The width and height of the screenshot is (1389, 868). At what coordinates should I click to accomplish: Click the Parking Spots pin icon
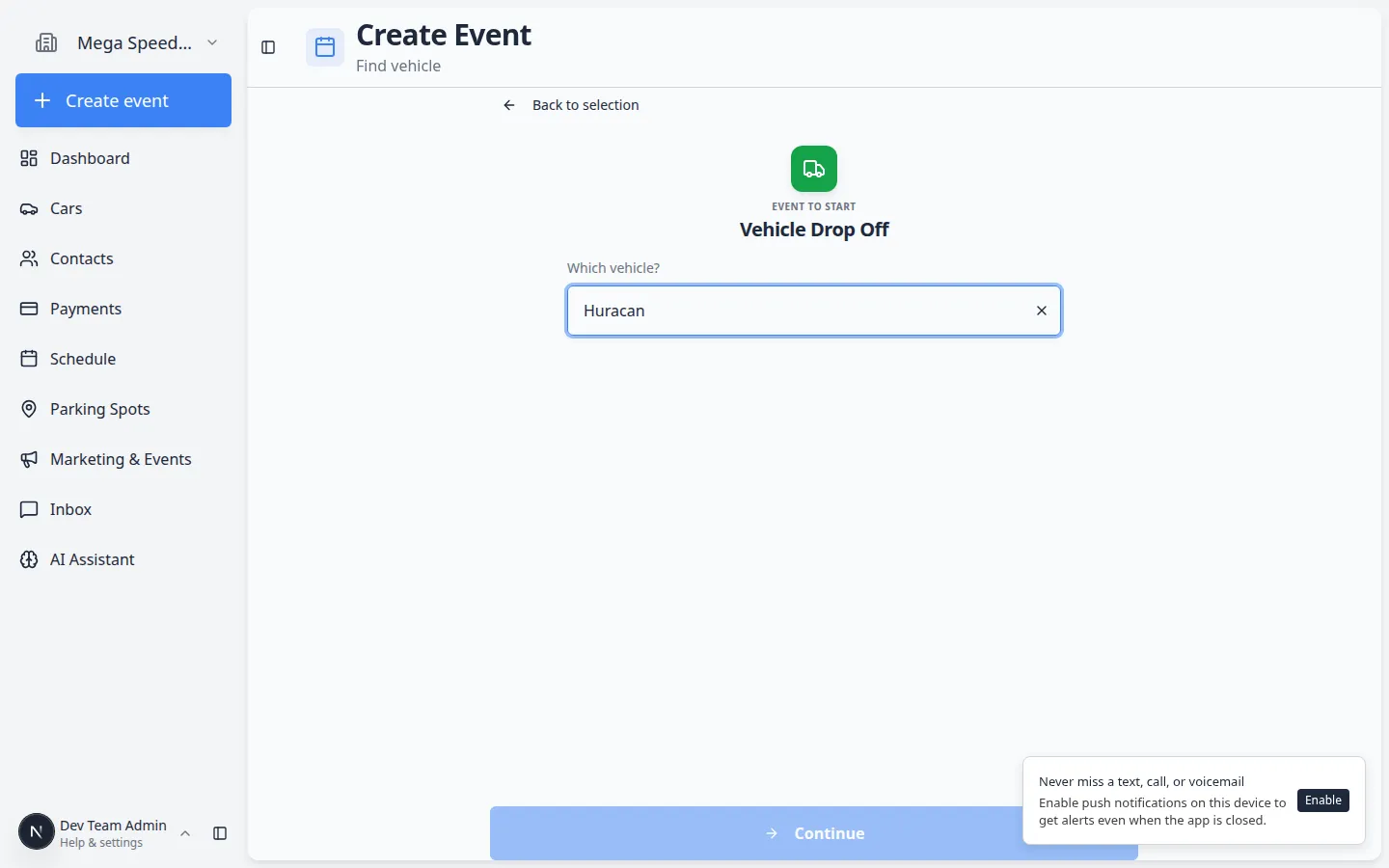point(29,409)
